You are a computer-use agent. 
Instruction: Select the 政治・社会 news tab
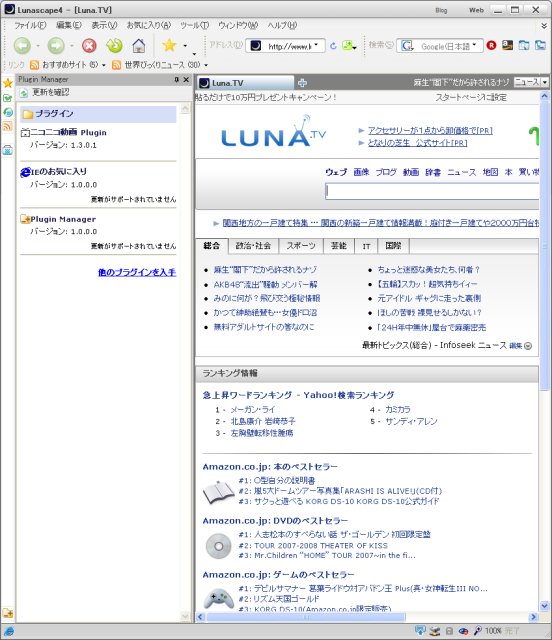pyautogui.click(x=253, y=246)
